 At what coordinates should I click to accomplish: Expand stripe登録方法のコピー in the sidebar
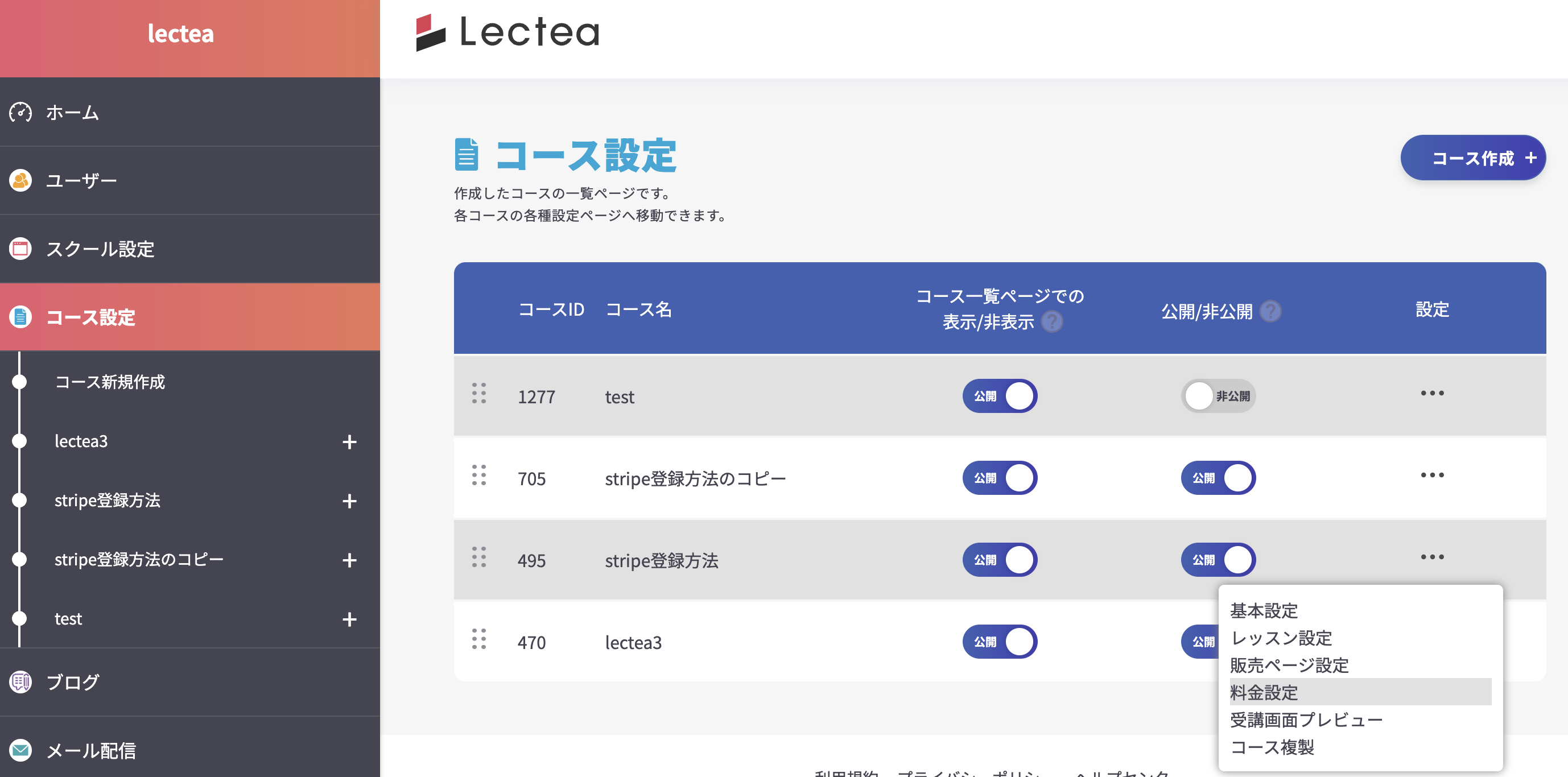349,560
